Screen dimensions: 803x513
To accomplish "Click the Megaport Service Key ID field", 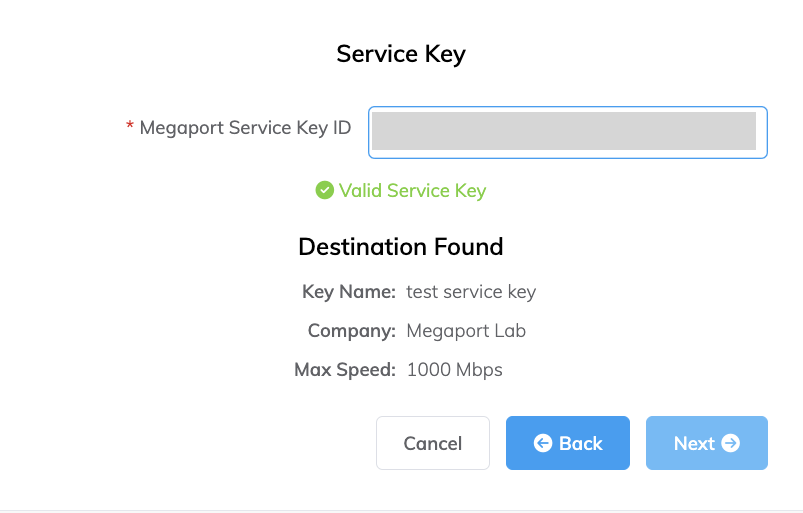I will point(567,132).
